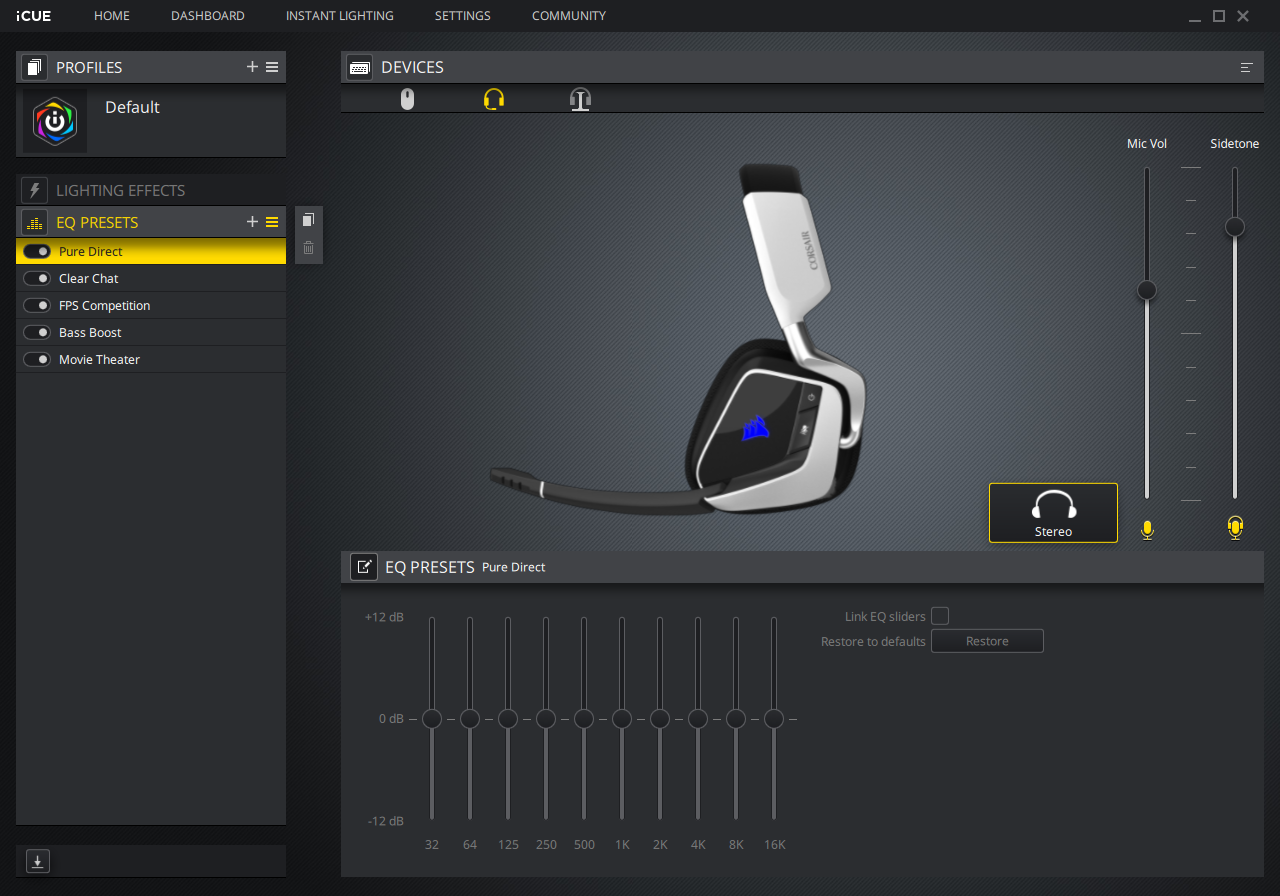The width and height of the screenshot is (1280, 896).
Task: Enable the Link EQ sliders checkbox
Action: coord(940,616)
